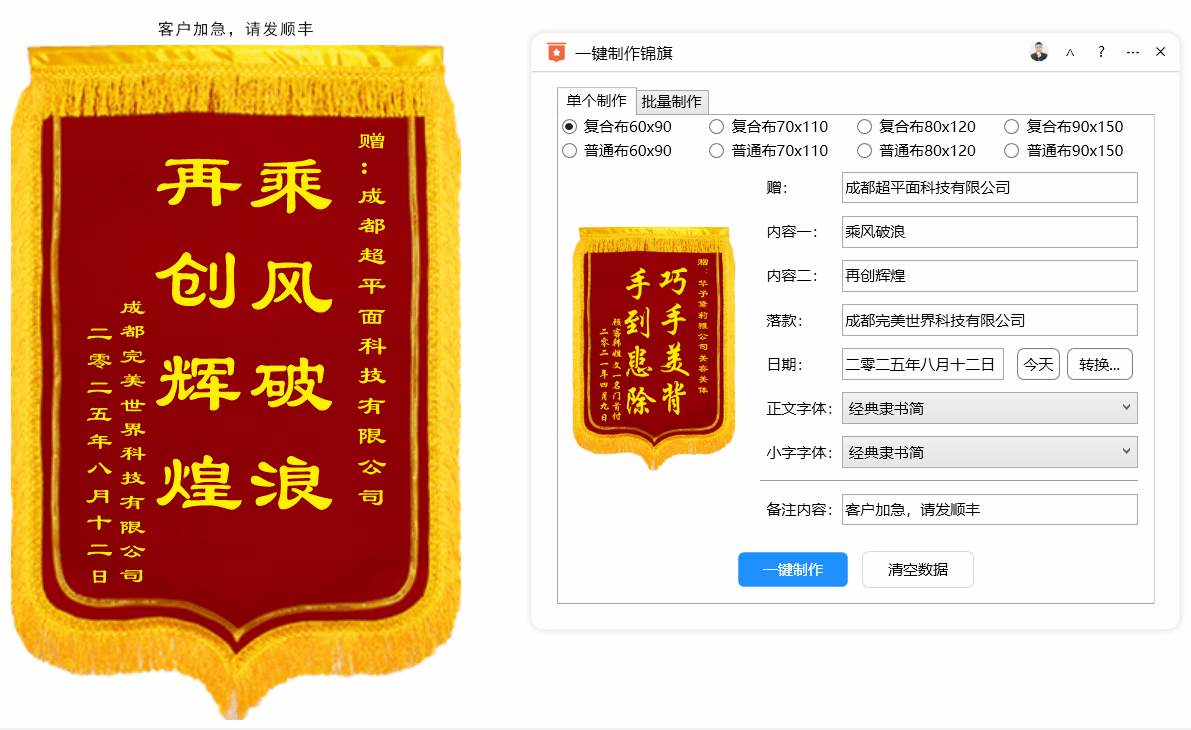The width and height of the screenshot is (1191, 730).
Task: Switch to the 批量制作 tab
Action: [x=671, y=101]
